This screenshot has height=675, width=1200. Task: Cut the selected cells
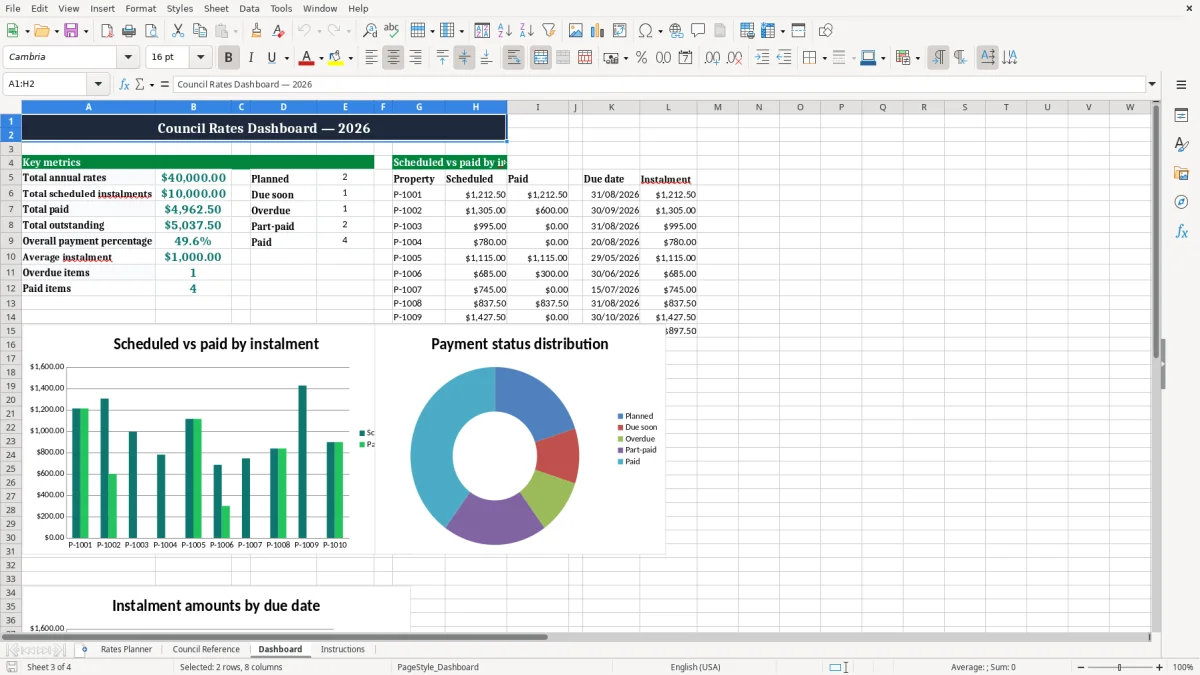[178, 31]
